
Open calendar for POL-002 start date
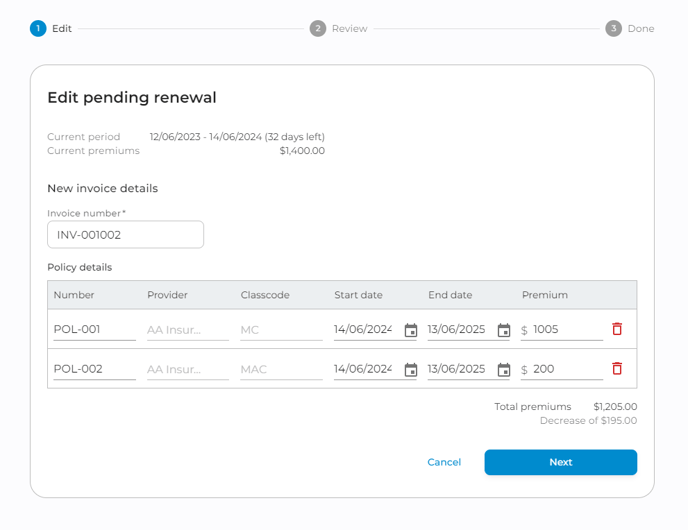pyautogui.click(x=410, y=370)
